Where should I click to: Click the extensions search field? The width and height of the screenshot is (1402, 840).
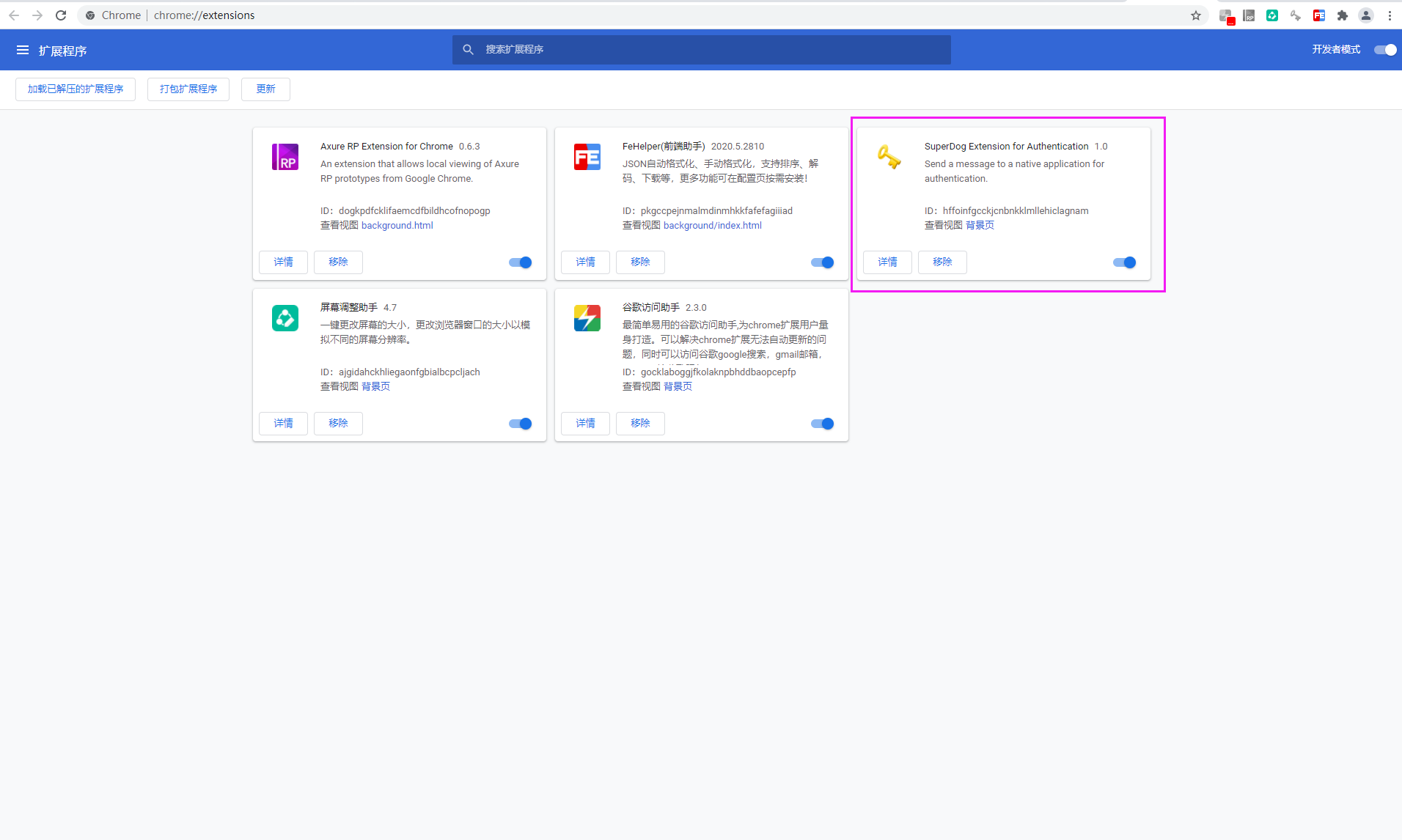tap(702, 50)
